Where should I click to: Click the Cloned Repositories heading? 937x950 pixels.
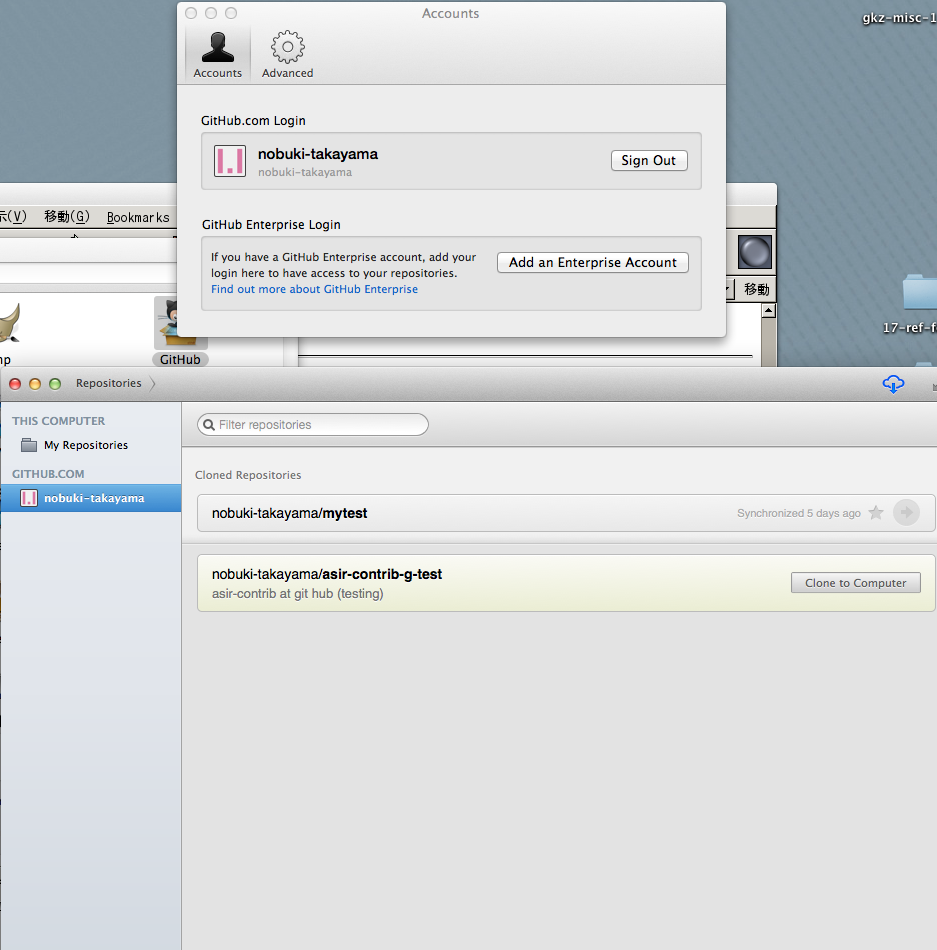248,475
